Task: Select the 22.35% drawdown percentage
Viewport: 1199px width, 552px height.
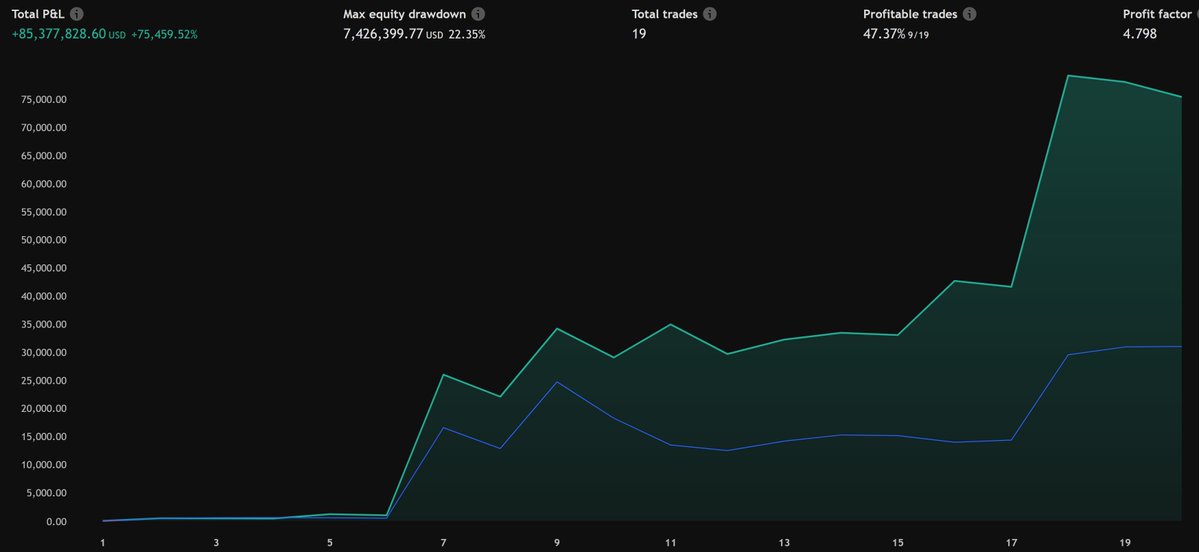Action: pos(466,34)
